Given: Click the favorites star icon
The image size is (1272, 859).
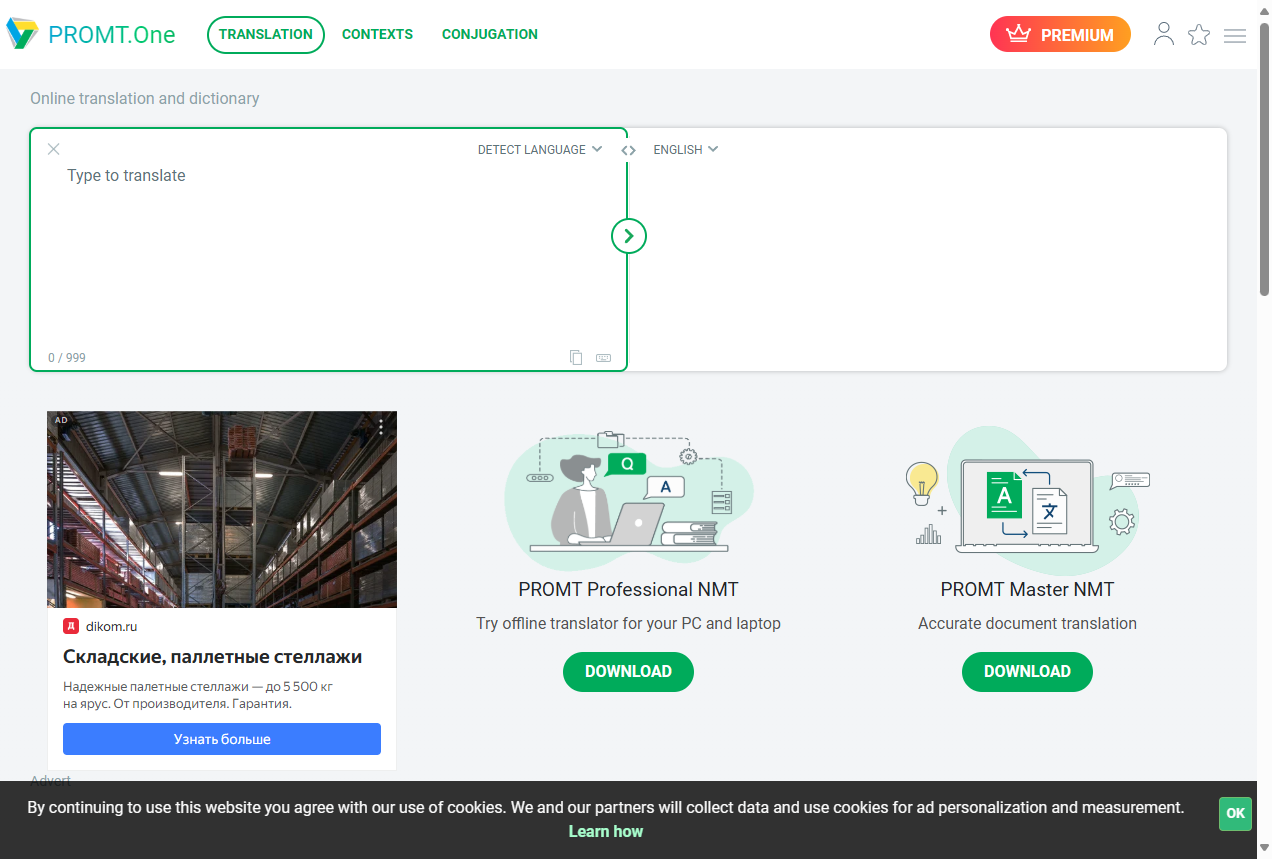Looking at the screenshot, I should pos(1199,35).
